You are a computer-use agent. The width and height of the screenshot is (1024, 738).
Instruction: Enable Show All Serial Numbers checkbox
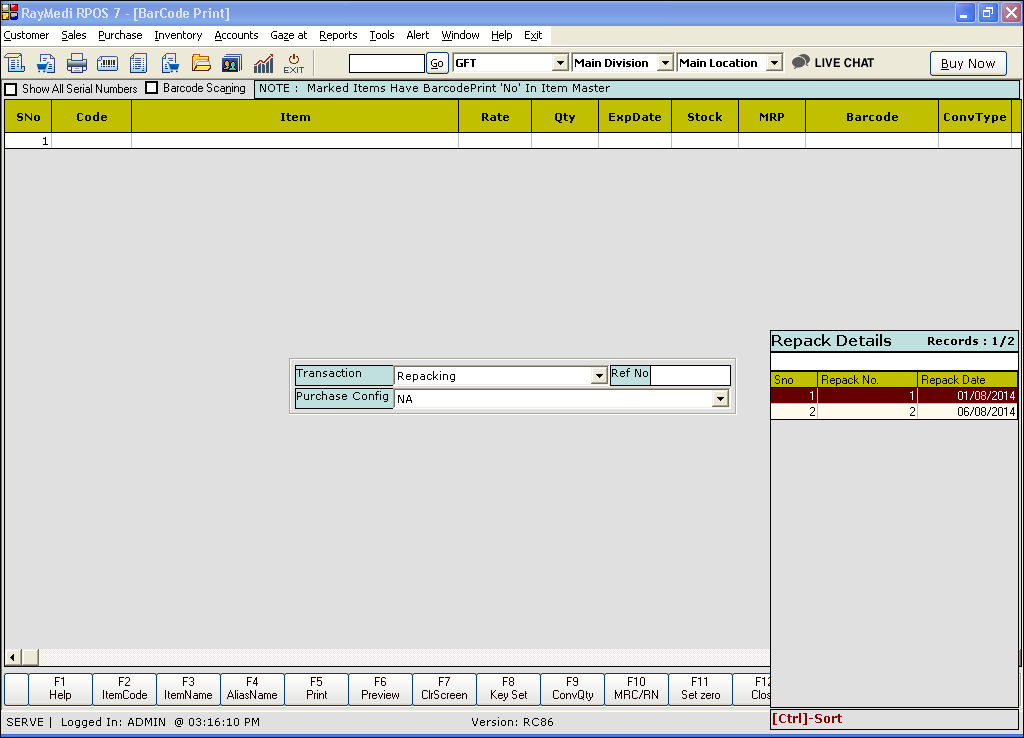11,89
